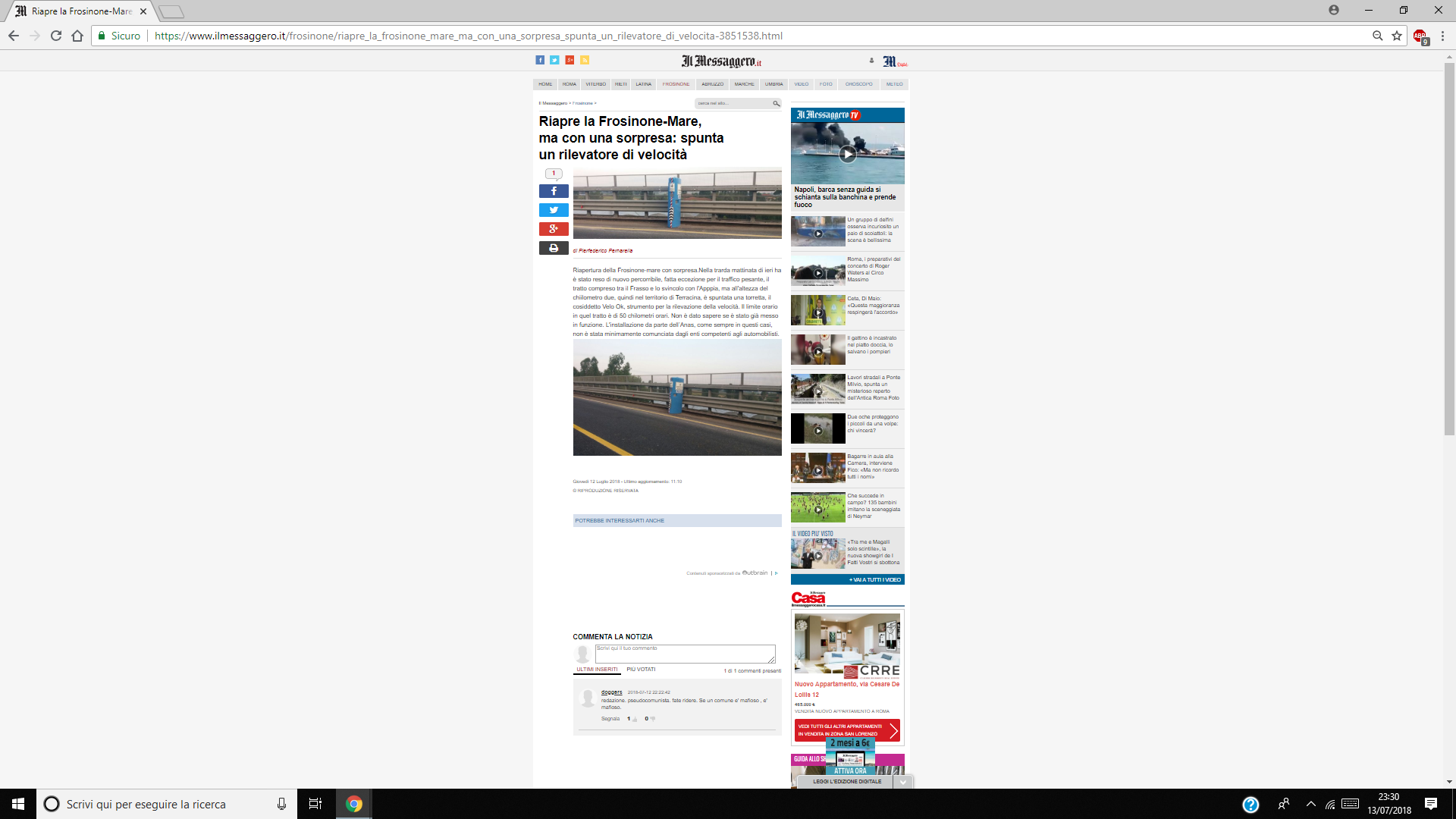Open Chrome from the Windows taskbar
Image resolution: width=1456 pixels, height=819 pixels.
354,804
